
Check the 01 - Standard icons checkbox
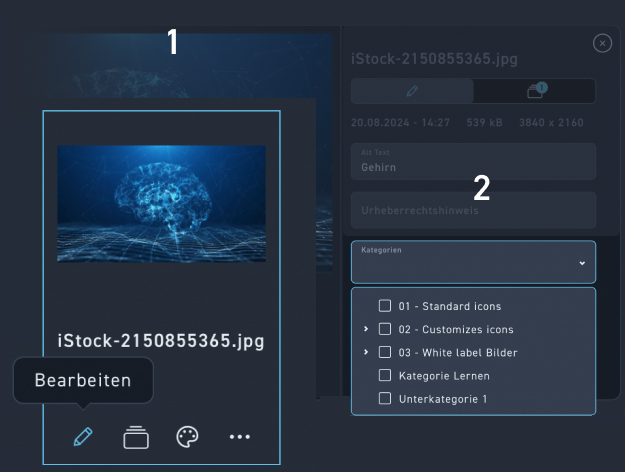(385, 306)
